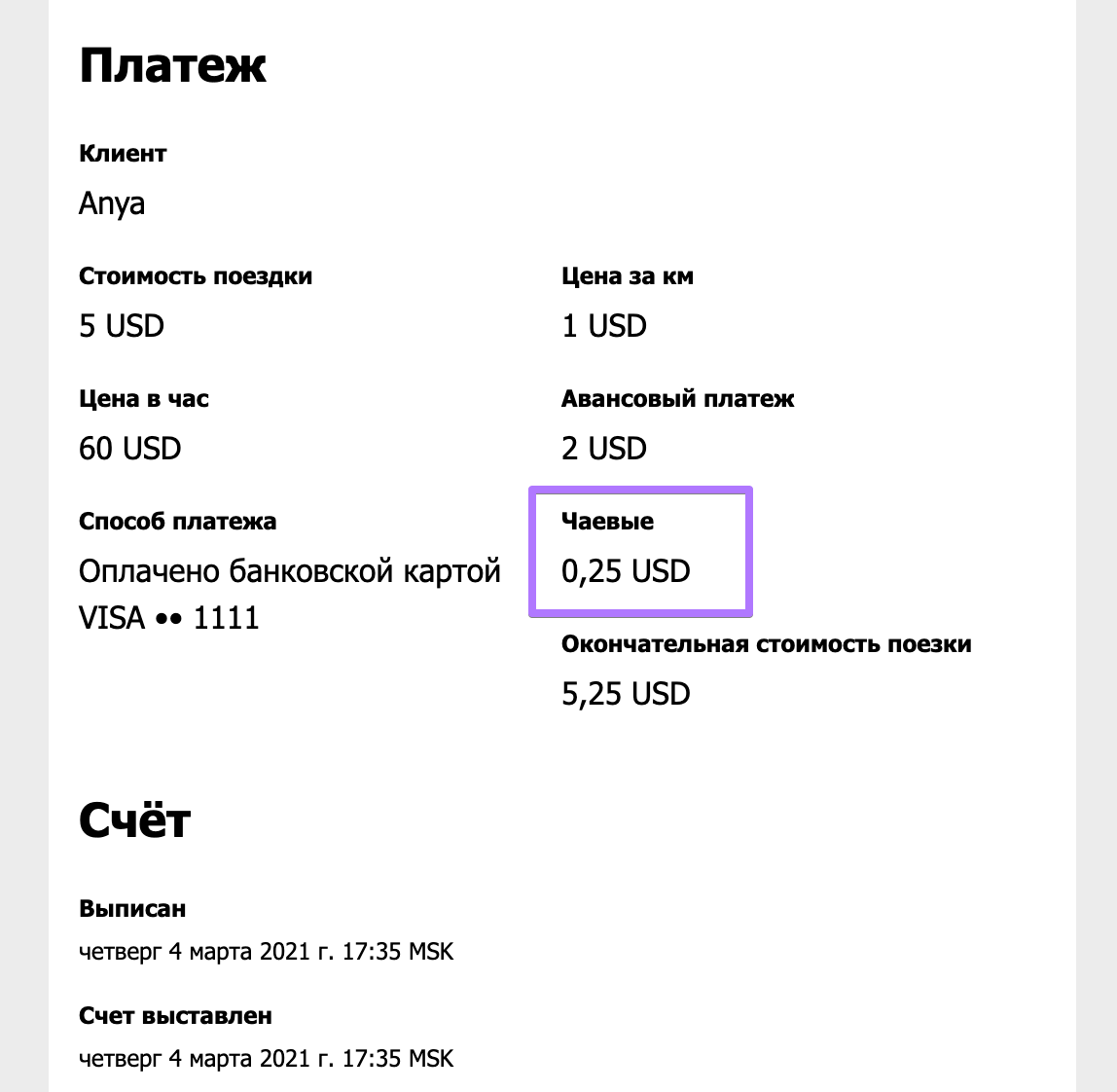This screenshot has width=1117, height=1092.
Task: Click the Стоимость поездки label
Action: click(x=196, y=275)
